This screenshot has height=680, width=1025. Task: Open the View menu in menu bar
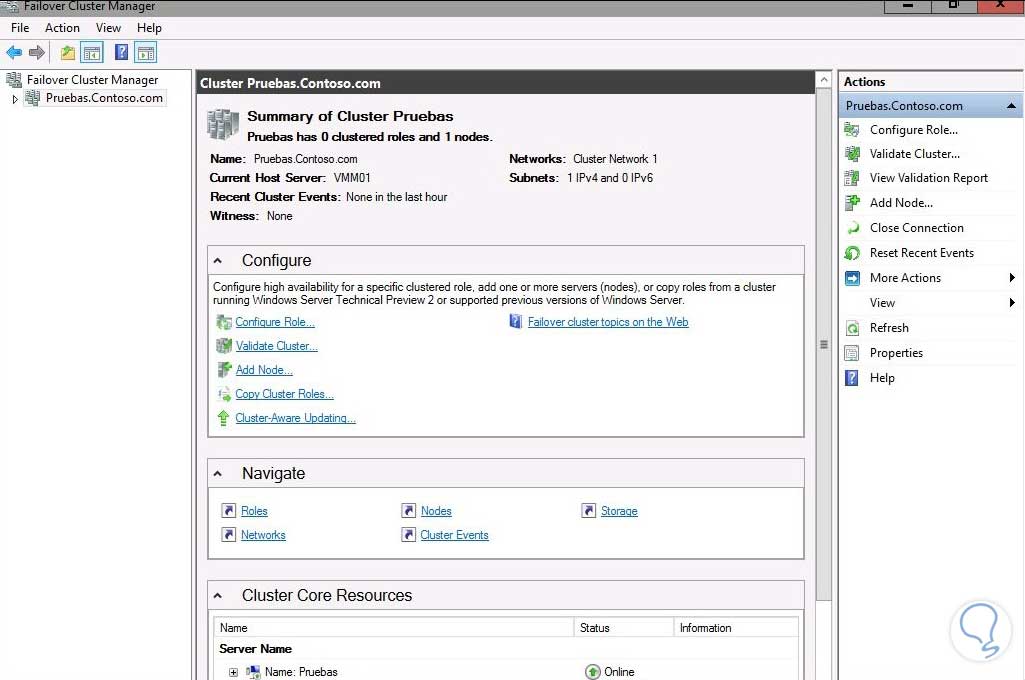coord(108,28)
